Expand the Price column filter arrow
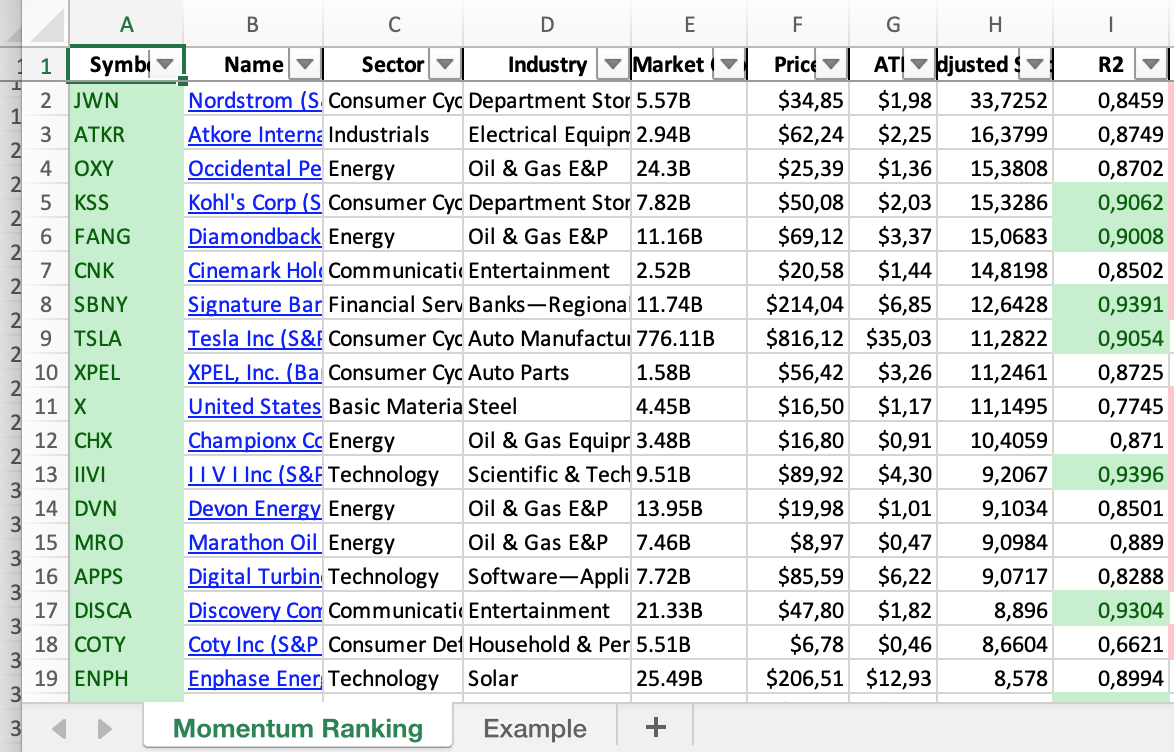The image size is (1174, 752). tap(832, 65)
